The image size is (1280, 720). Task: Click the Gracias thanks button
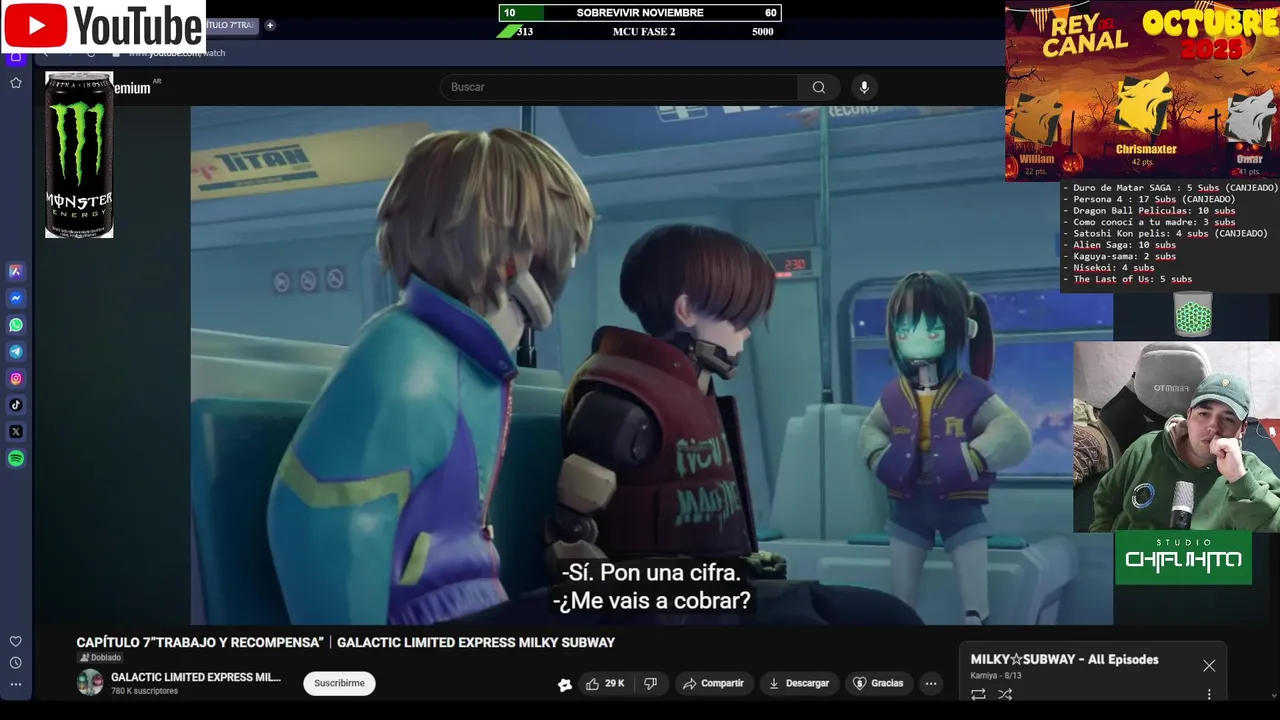tap(878, 683)
